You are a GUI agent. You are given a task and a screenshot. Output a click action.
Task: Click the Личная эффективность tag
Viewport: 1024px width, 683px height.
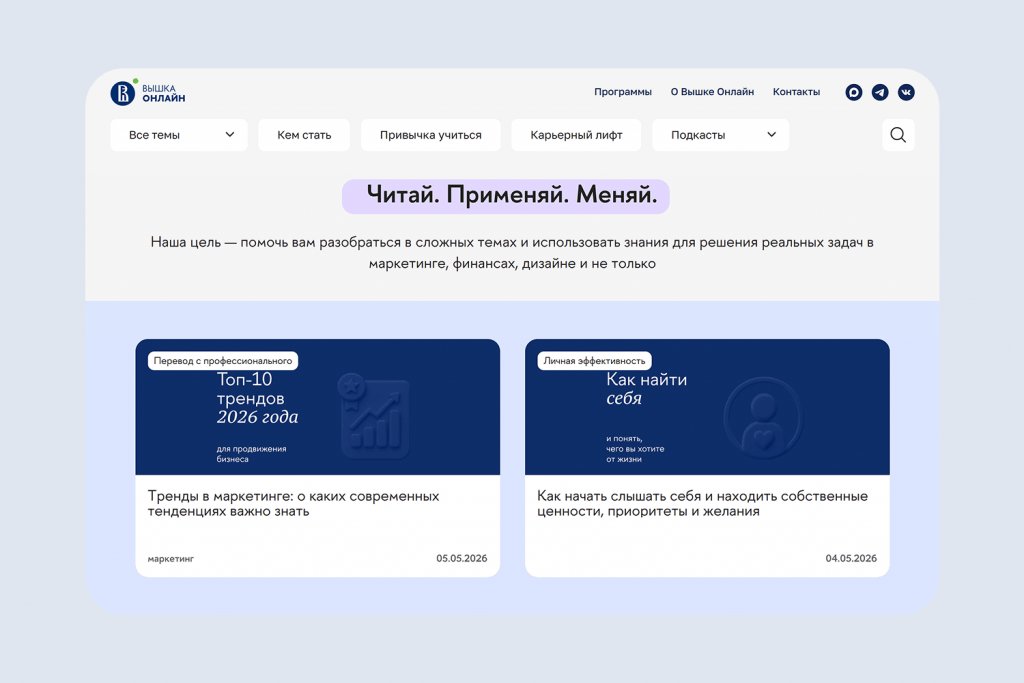tap(594, 361)
